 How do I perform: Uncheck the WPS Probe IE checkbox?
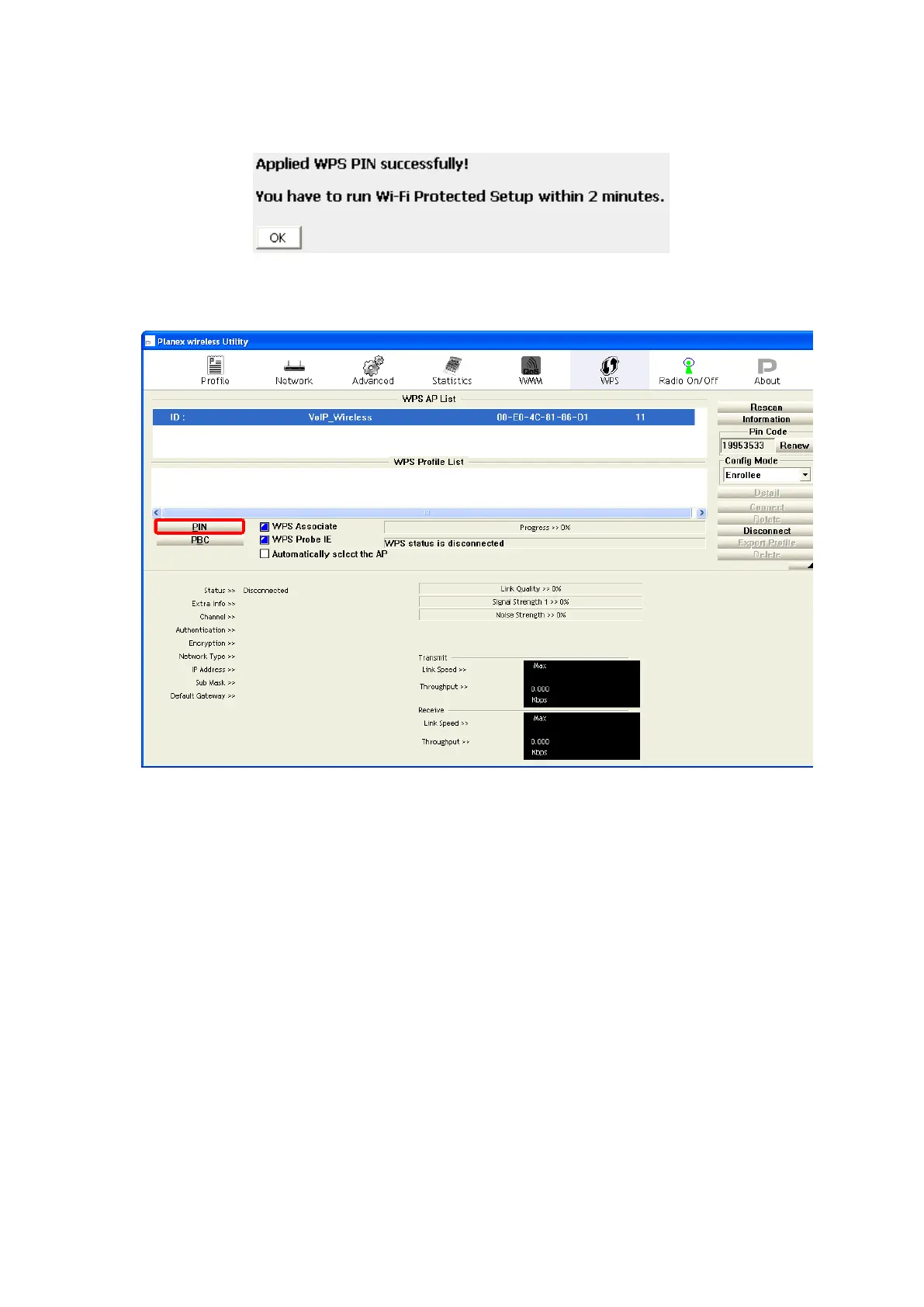pyautogui.click(x=265, y=539)
